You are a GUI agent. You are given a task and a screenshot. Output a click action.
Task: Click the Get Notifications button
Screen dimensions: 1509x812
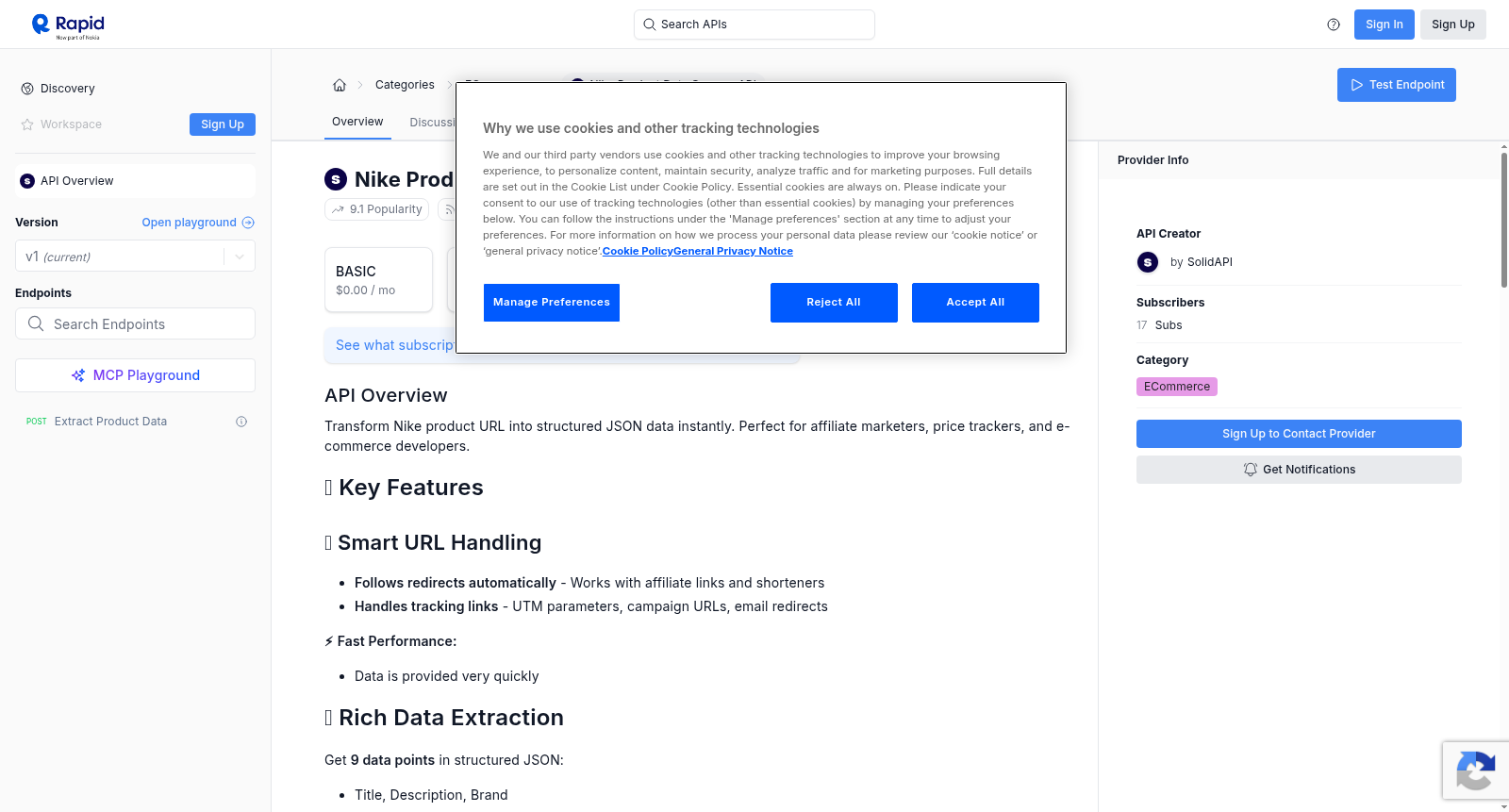[1299, 470]
